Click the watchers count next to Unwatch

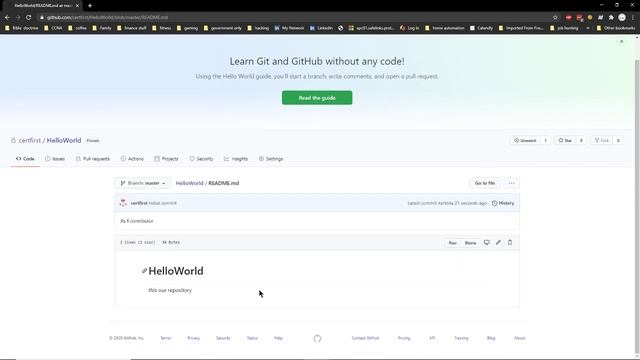click(545, 140)
